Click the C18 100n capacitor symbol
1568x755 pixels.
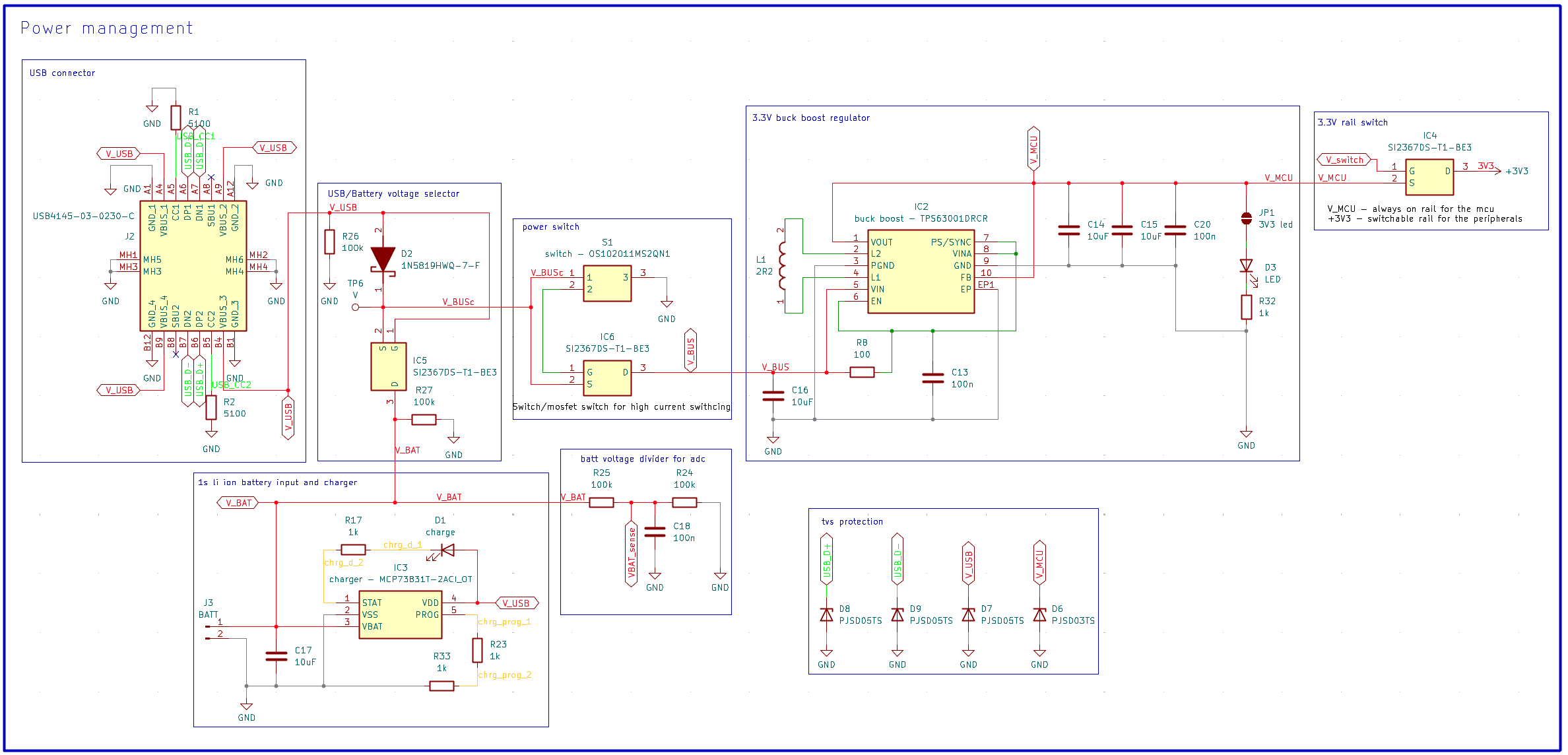coord(655,532)
